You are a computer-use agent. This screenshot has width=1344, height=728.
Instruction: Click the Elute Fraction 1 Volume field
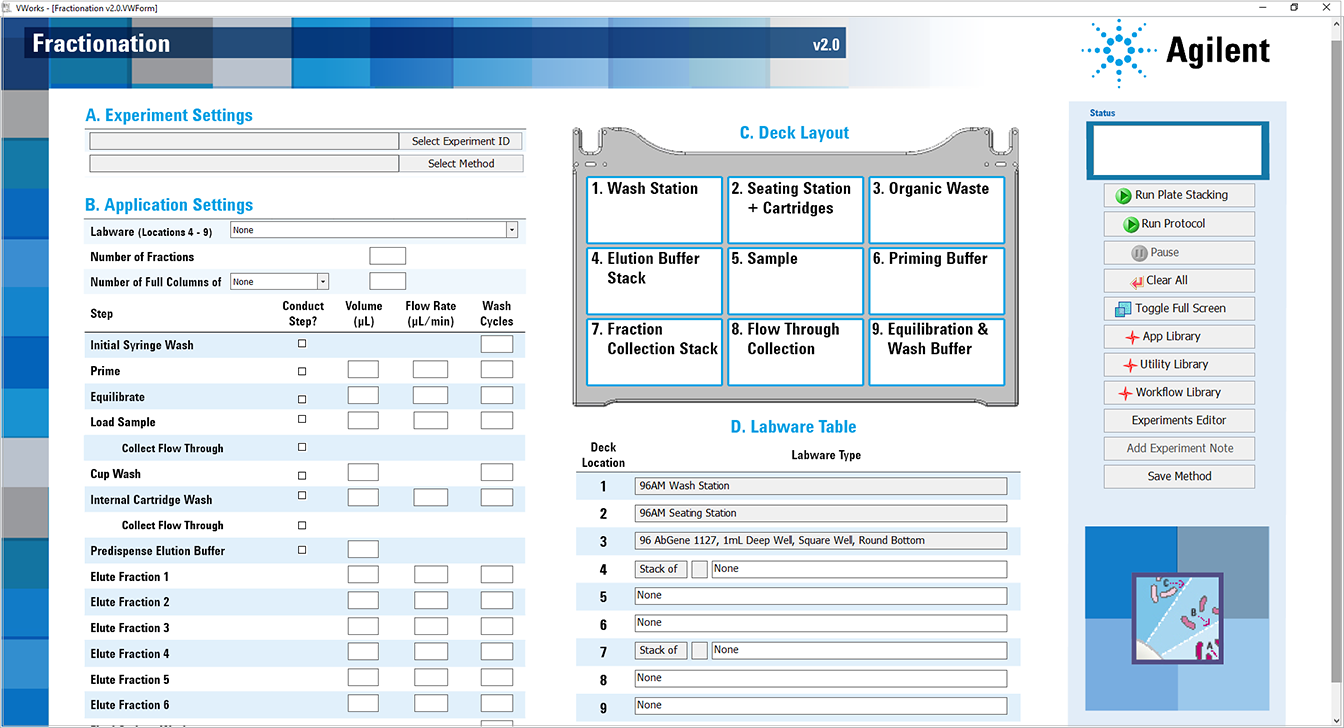(x=363, y=575)
